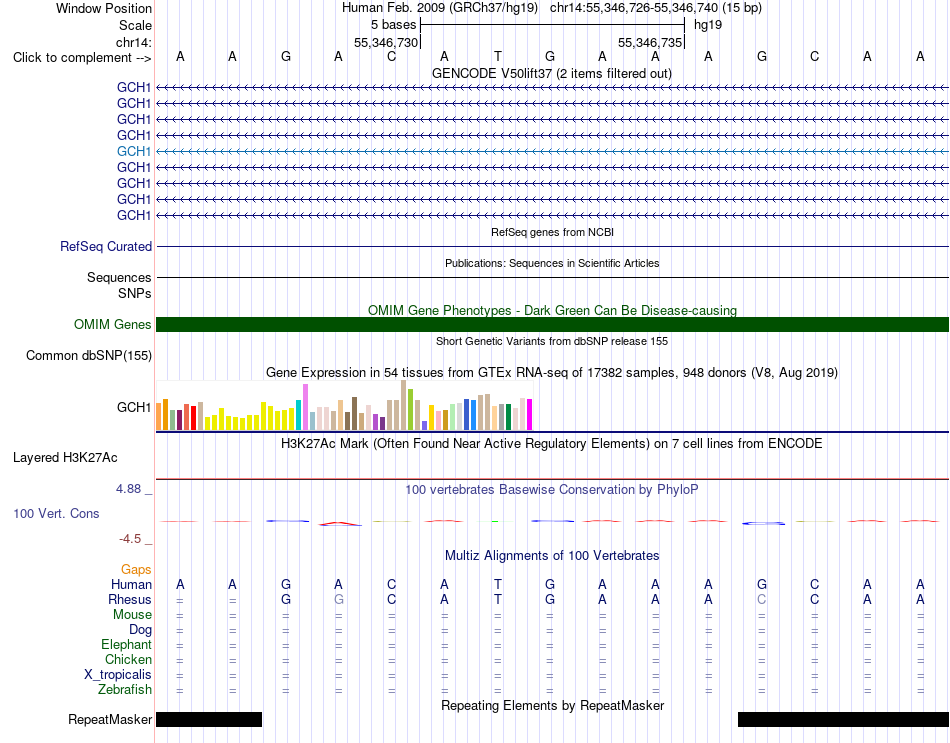Click the T base in the top sequence row
This screenshot has height=743, width=950.
(497, 56)
